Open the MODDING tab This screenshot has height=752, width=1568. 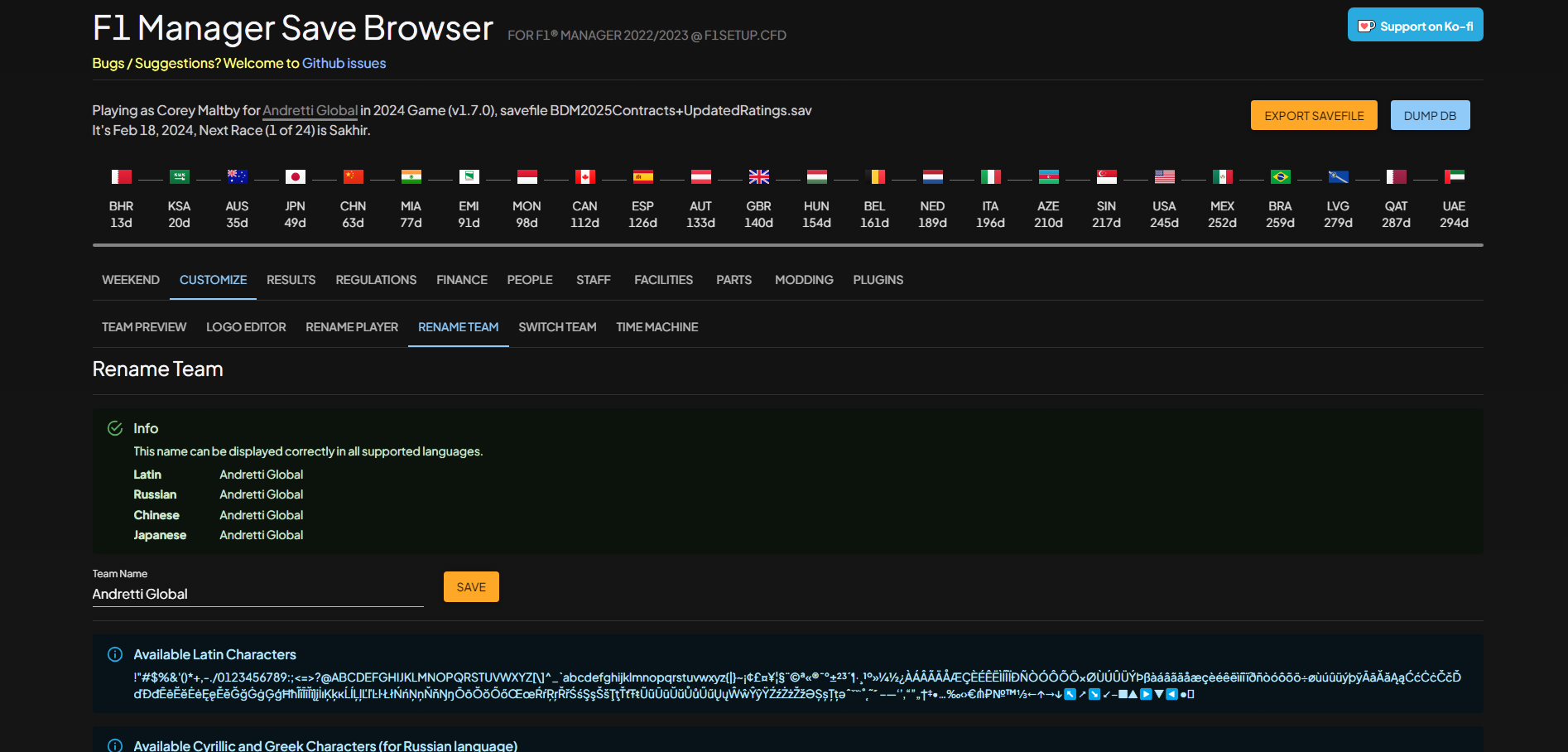coord(804,280)
